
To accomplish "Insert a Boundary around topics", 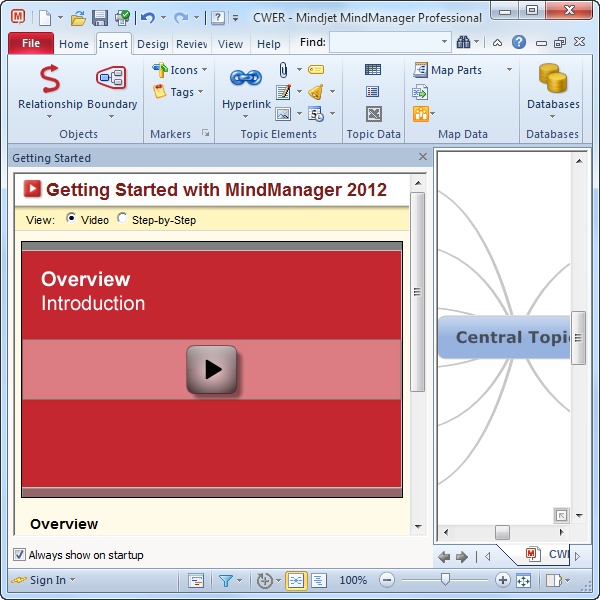I will [x=111, y=78].
